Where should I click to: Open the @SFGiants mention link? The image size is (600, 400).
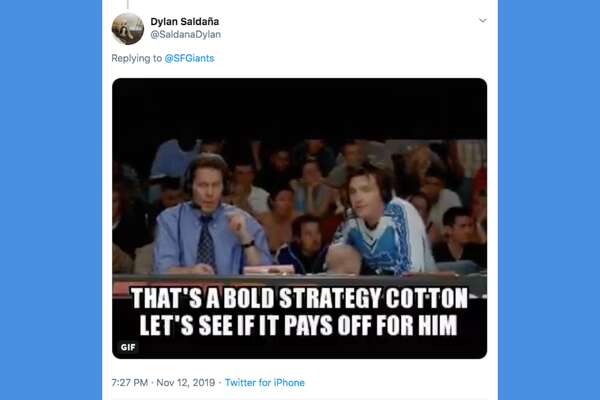(x=189, y=58)
